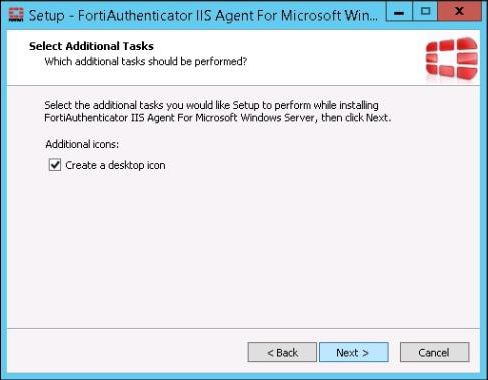Click the 'Select Additional Tasks' heading
This screenshot has height=380, width=488.
91,46
